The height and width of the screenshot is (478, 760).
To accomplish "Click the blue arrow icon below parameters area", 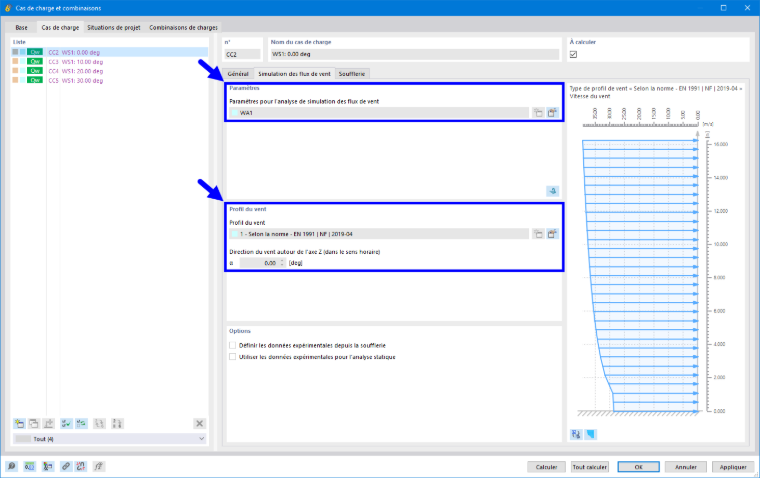I will (553, 191).
